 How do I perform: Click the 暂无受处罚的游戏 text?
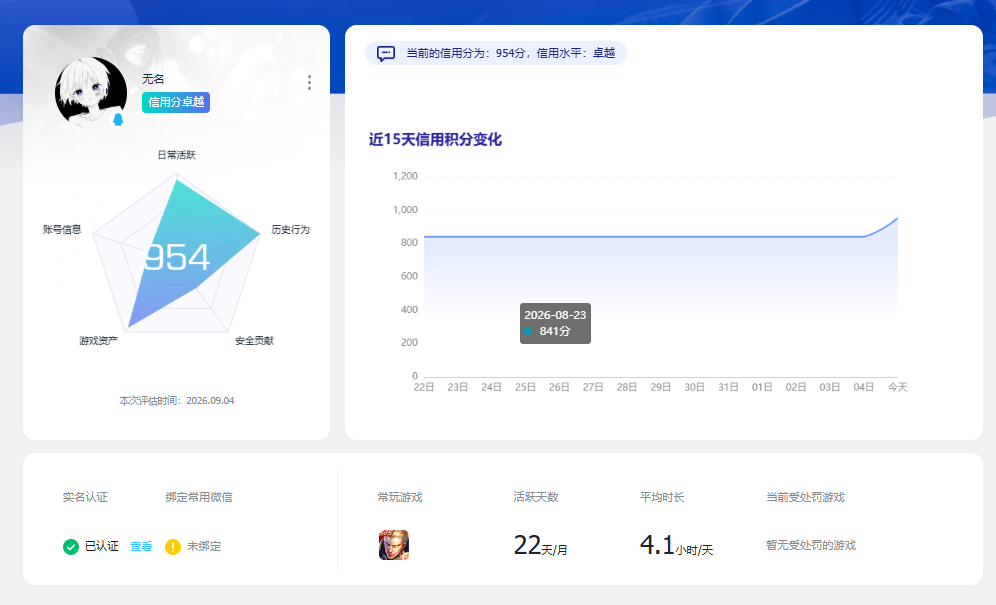pos(811,545)
